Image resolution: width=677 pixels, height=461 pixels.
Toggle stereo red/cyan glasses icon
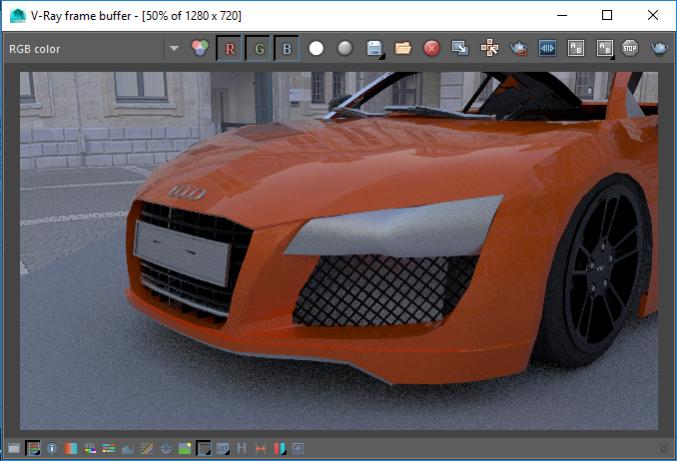click(x=279, y=448)
